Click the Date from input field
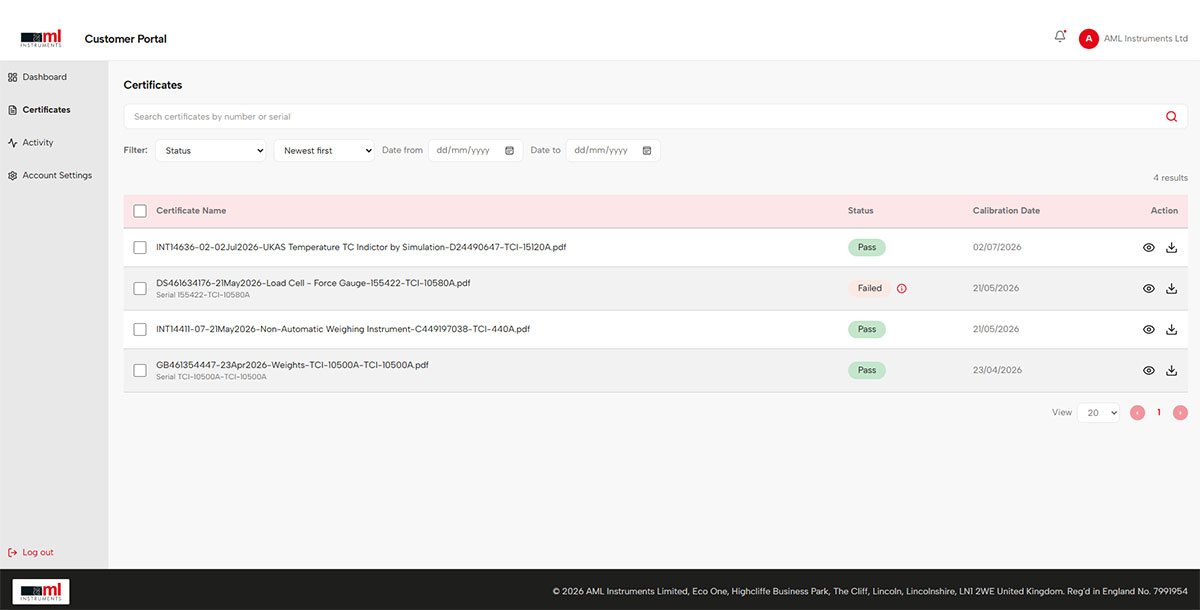The width and height of the screenshot is (1200, 610). click(475, 151)
